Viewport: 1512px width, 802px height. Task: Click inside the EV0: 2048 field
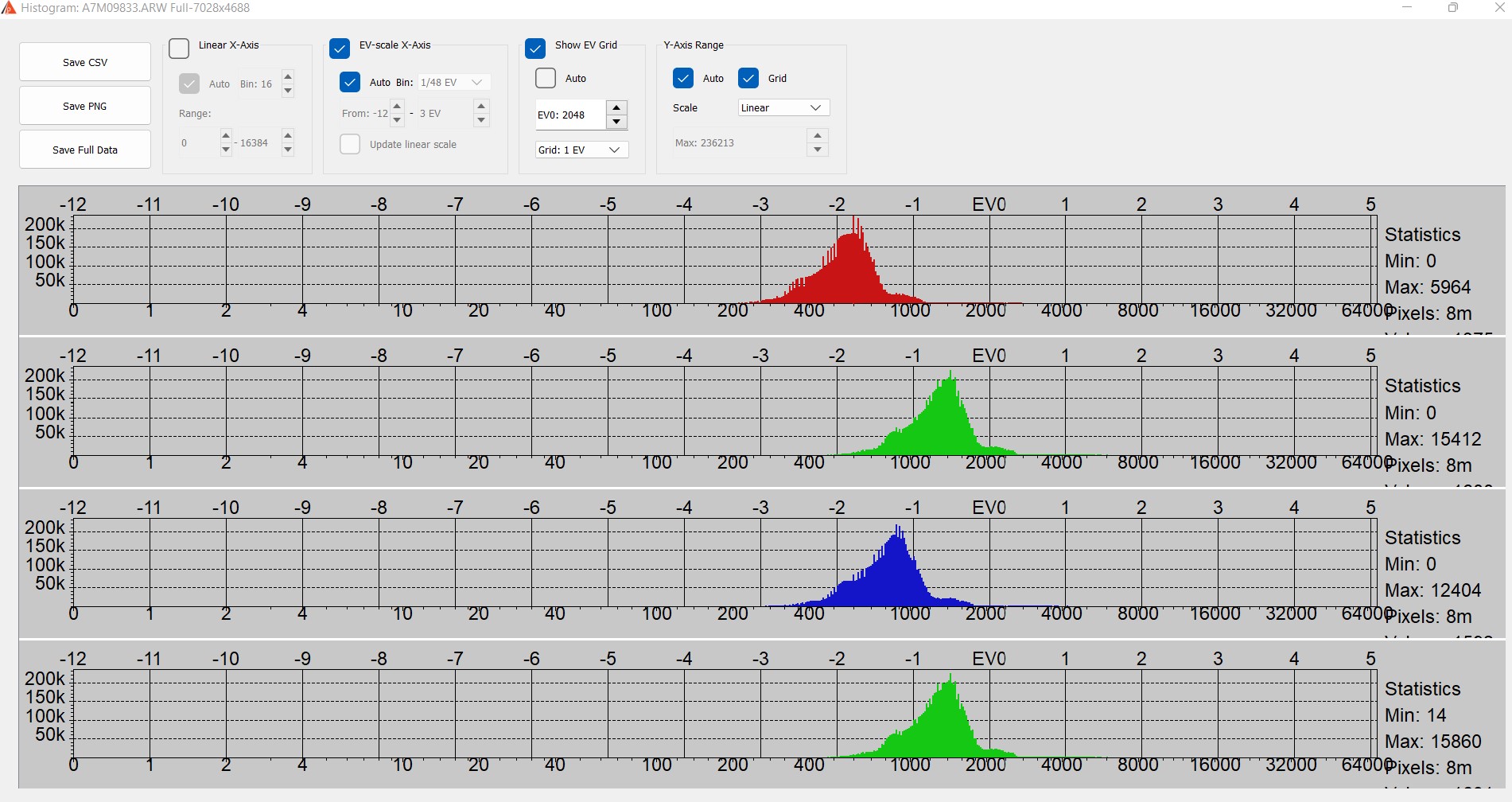point(569,115)
